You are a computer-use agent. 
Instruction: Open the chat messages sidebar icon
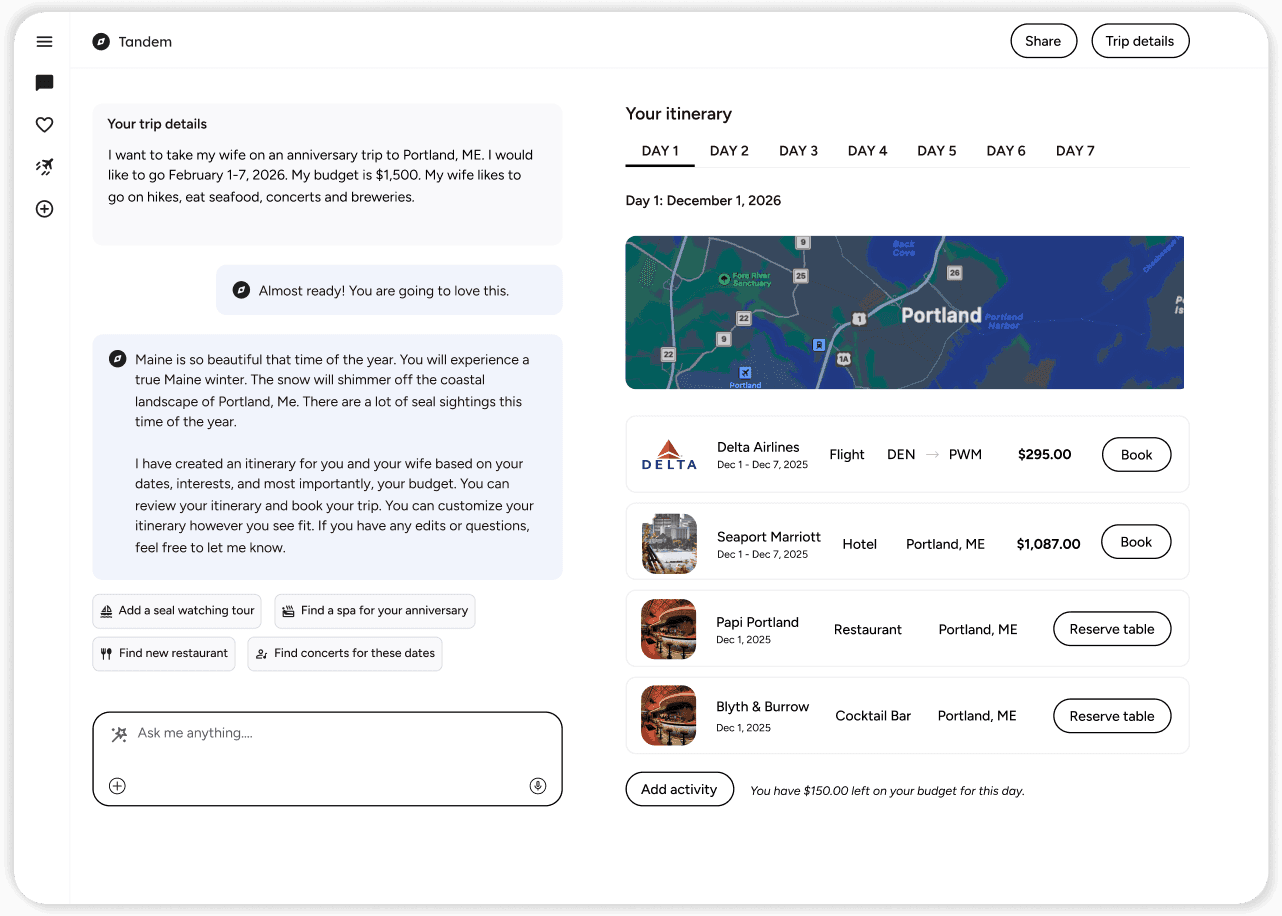coord(44,83)
